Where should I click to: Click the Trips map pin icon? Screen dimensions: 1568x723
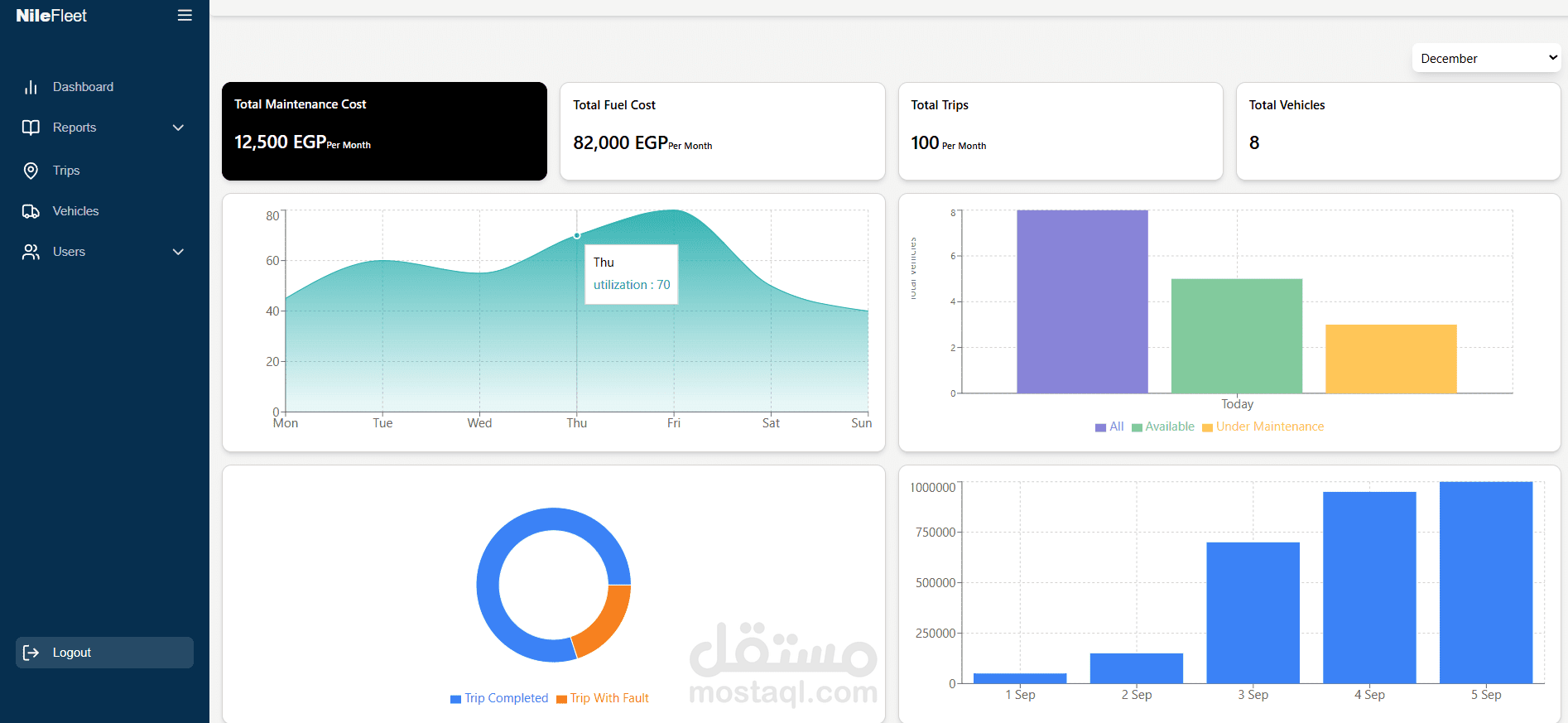(x=31, y=171)
